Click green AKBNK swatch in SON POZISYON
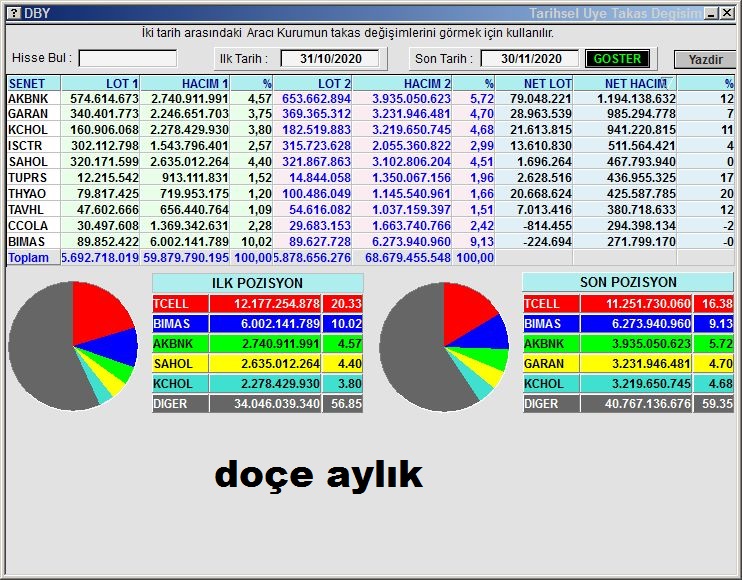The height and width of the screenshot is (580, 742). pyautogui.click(x=551, y=344)
